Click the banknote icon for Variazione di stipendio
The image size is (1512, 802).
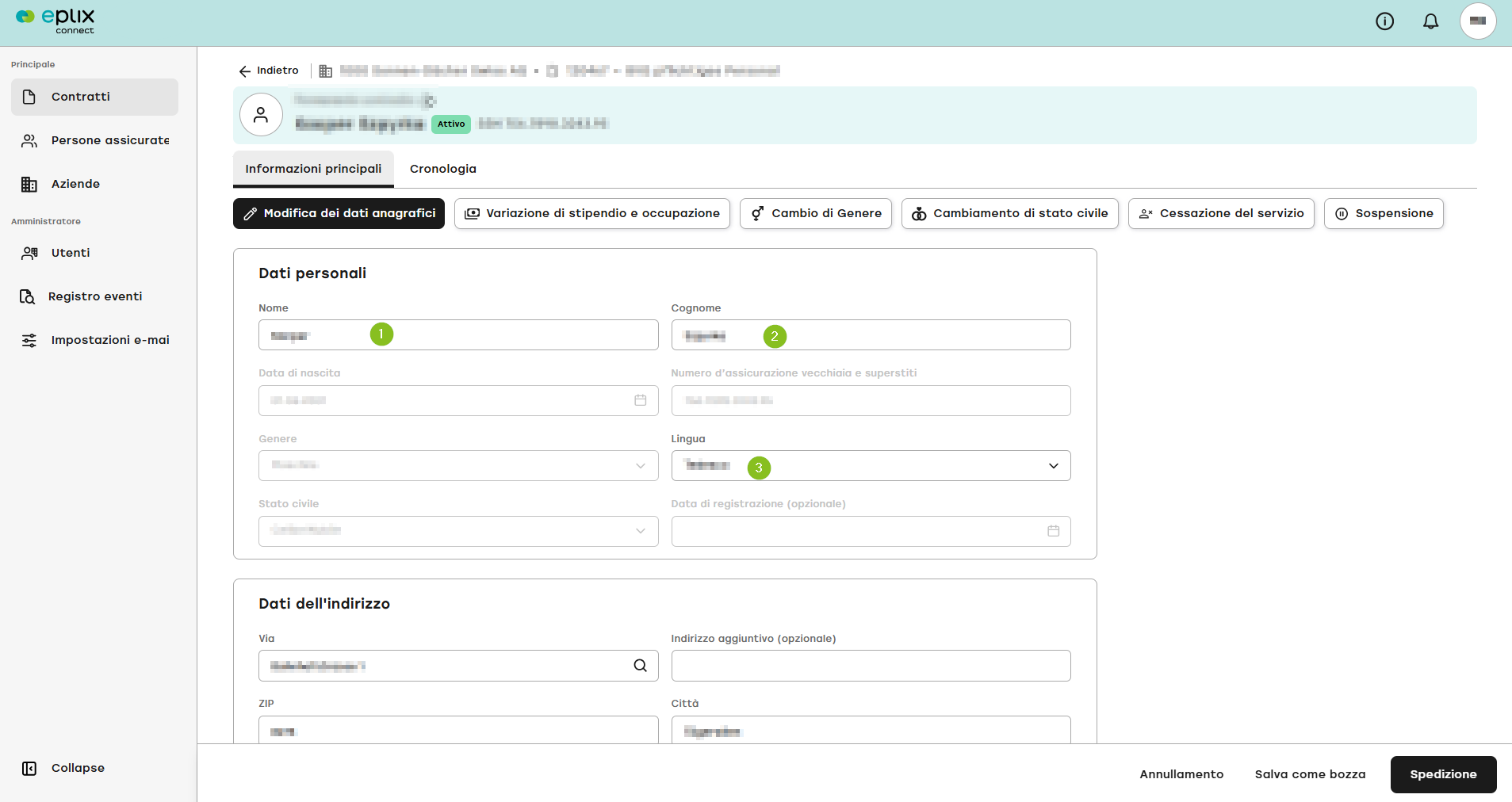tap(472, 214)
